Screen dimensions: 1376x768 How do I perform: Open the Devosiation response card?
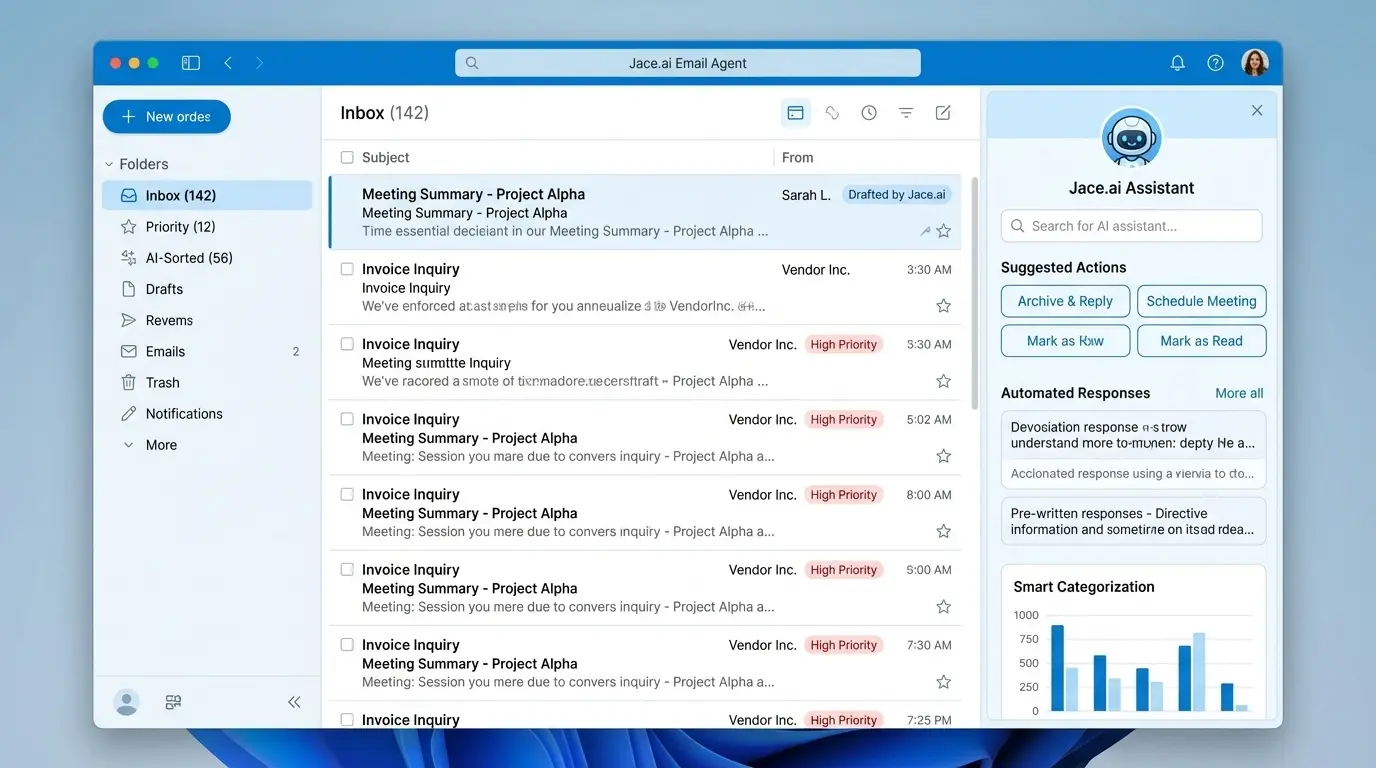1133,450
